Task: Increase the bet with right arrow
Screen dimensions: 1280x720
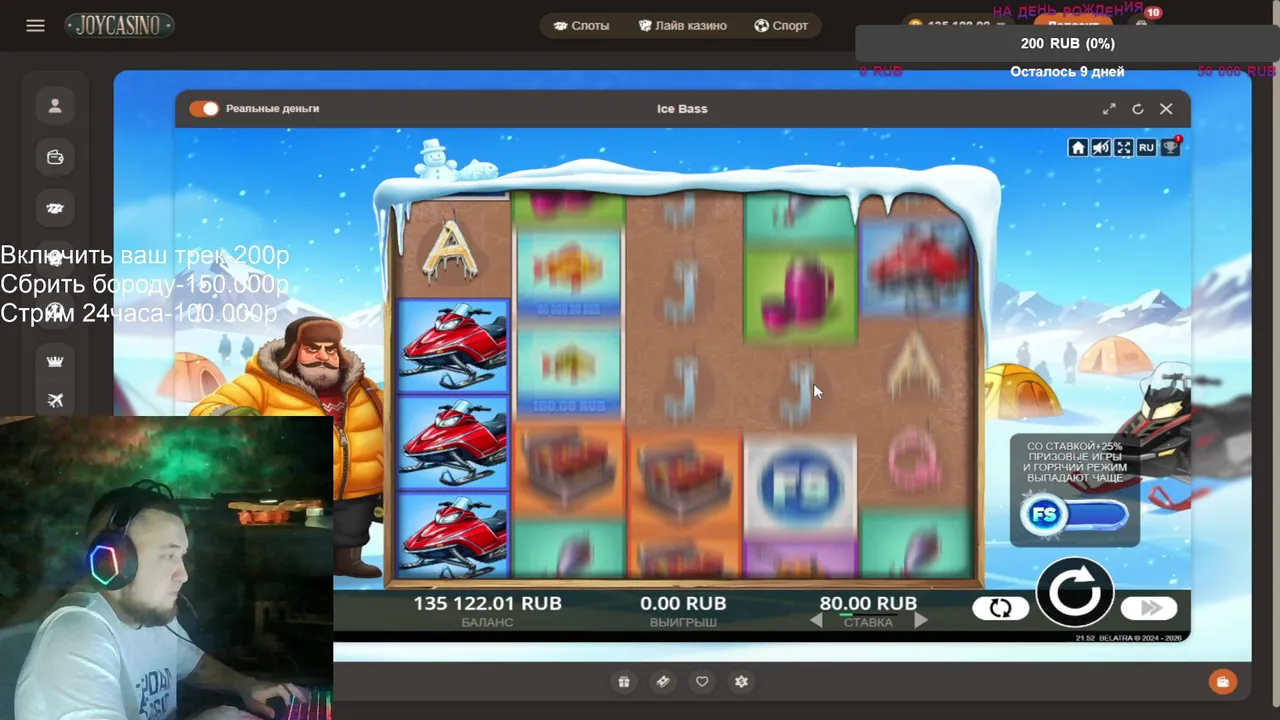Action: click(x=921, y=621)
